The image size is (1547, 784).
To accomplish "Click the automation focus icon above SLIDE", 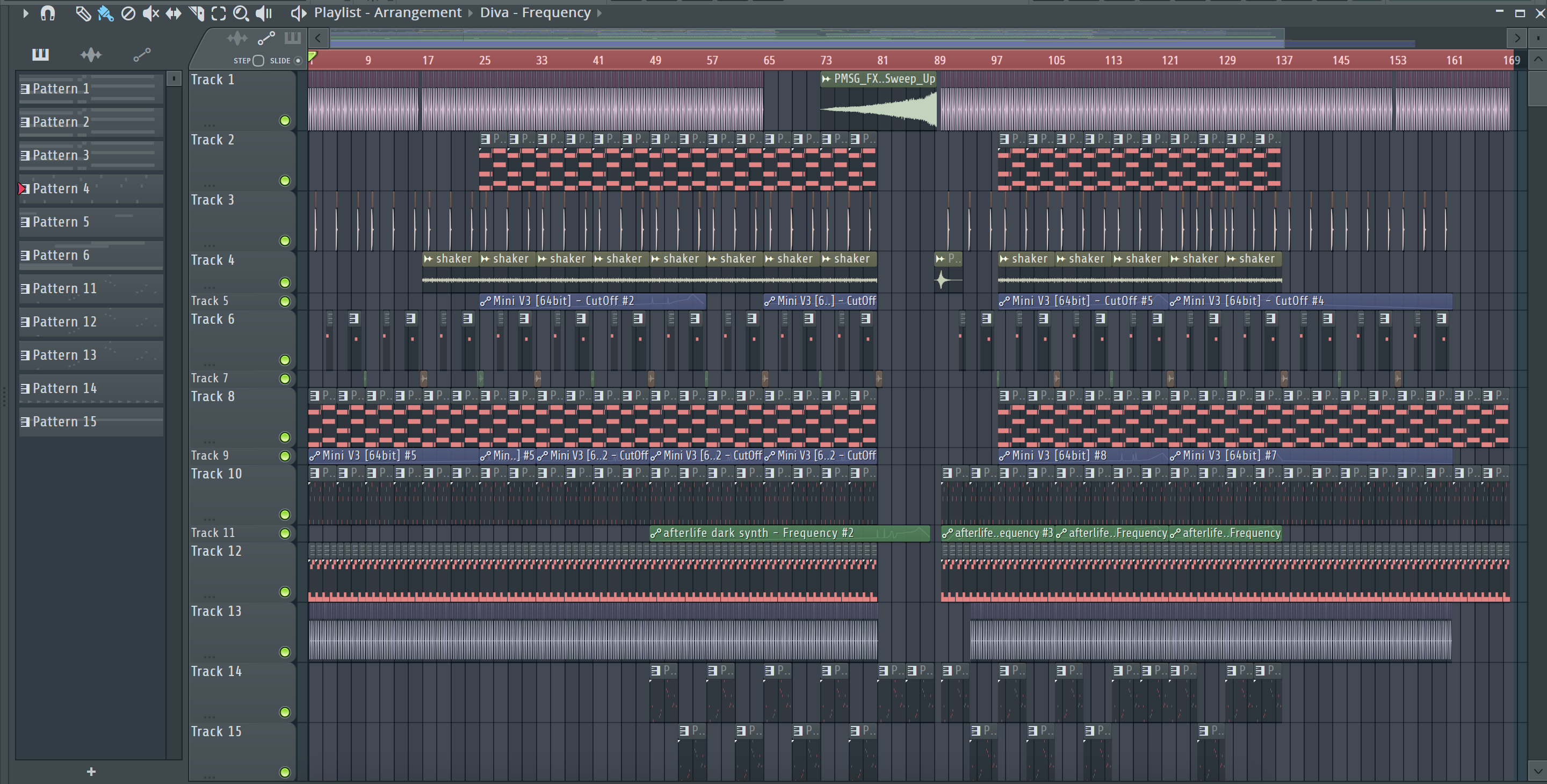I will click(266, 39).
